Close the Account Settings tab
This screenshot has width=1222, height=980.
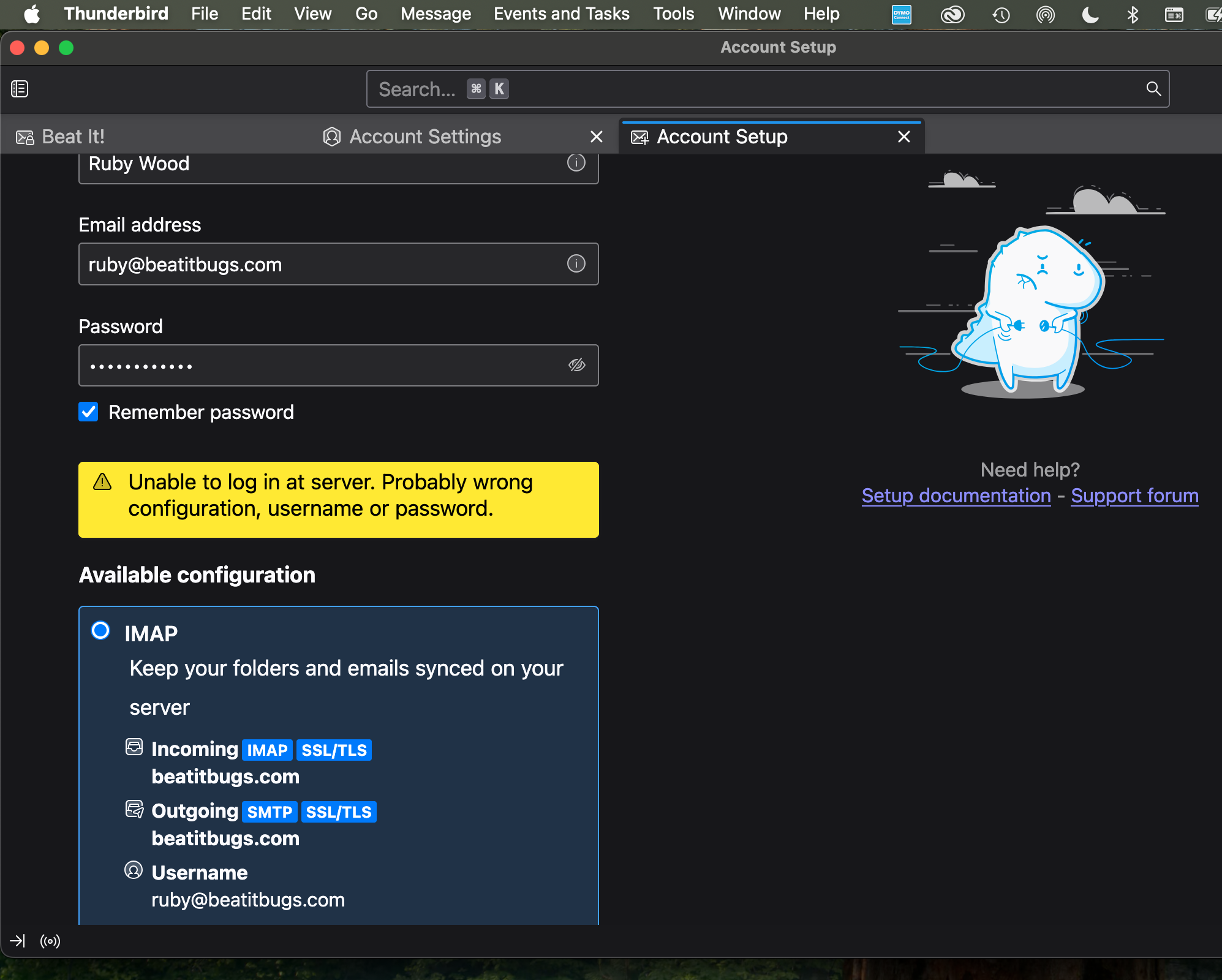(x=596, y=137)
